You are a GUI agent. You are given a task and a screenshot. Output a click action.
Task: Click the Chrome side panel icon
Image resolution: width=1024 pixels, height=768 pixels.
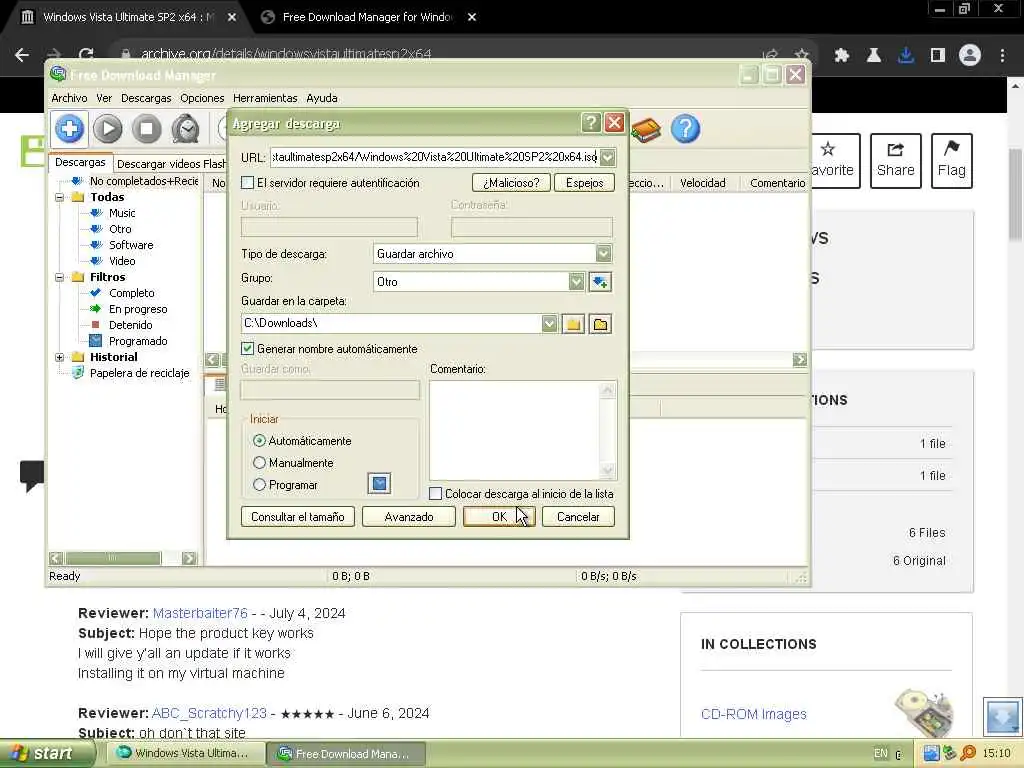click(938, 56)
